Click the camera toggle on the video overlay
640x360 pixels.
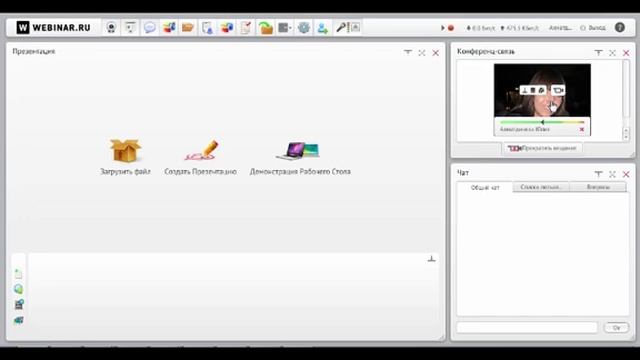[558, 90]
